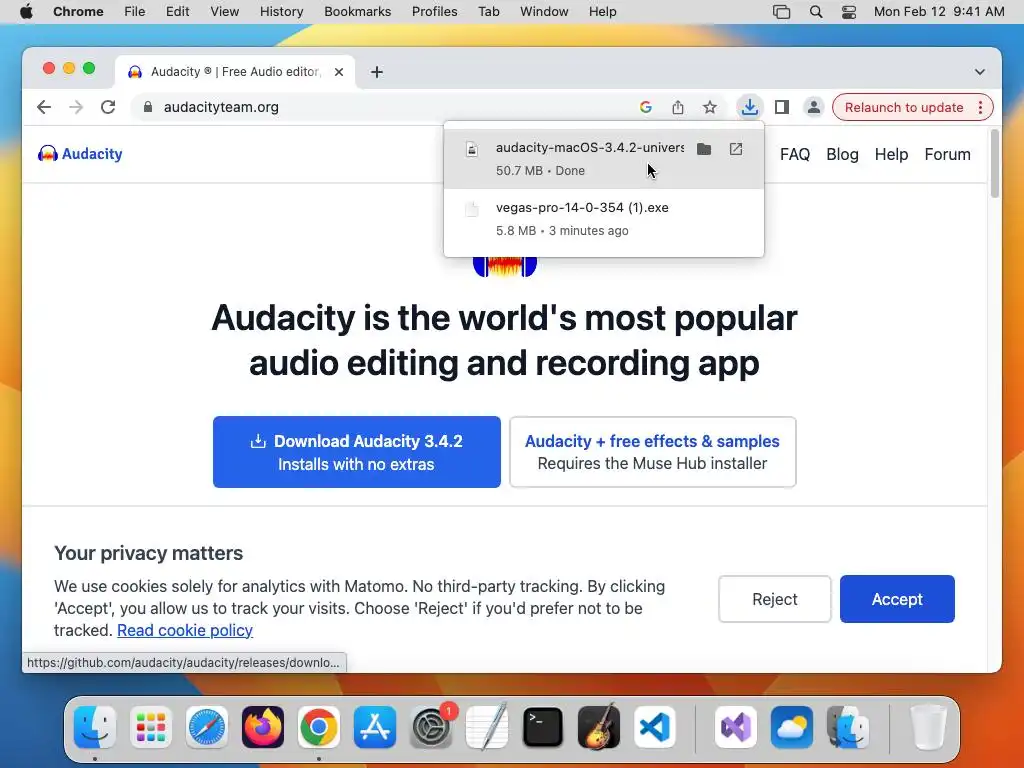Click the vegas-pro file icon

pyautogui.click(x=472, y=209)
